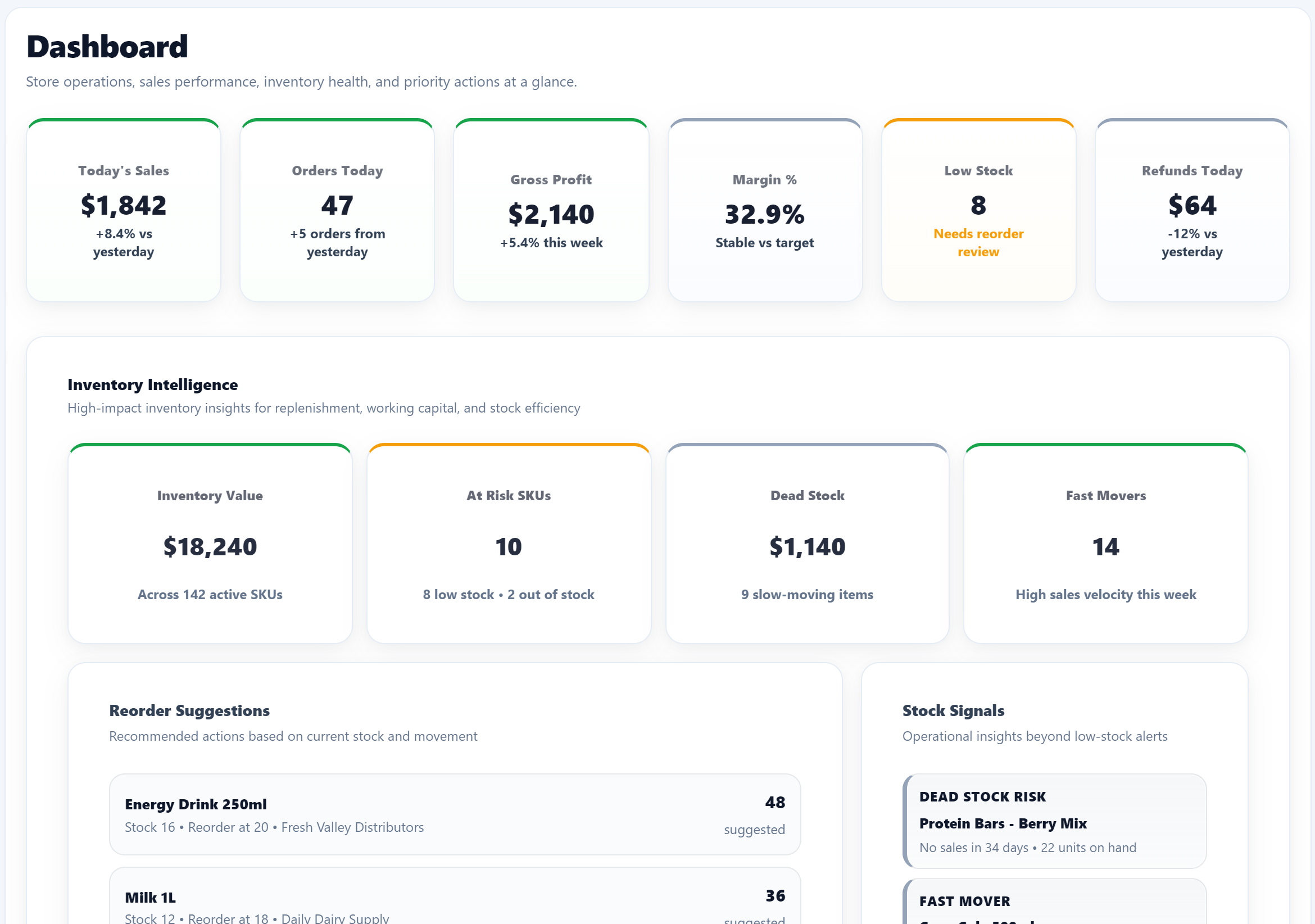1315x924 pixels.
Task: Select the Reorder Suggestions heading
Action: click(x=189, y=710)
